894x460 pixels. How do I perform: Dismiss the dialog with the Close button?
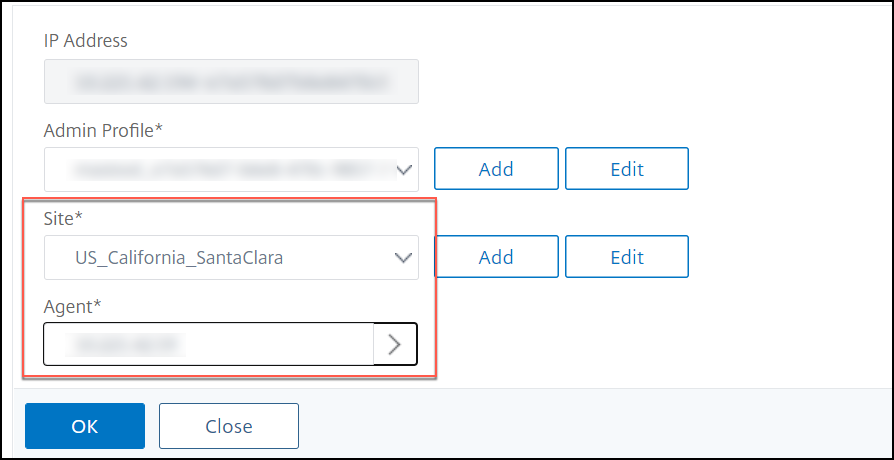(x=229, y=426)
